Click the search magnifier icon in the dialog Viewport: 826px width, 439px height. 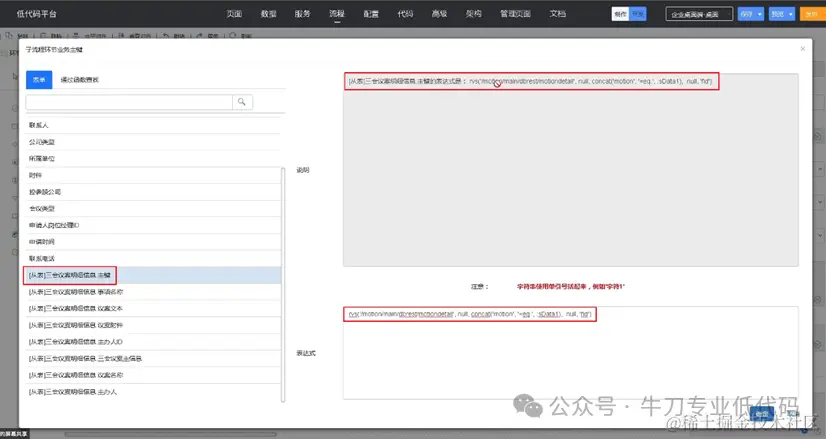[242, 102]
